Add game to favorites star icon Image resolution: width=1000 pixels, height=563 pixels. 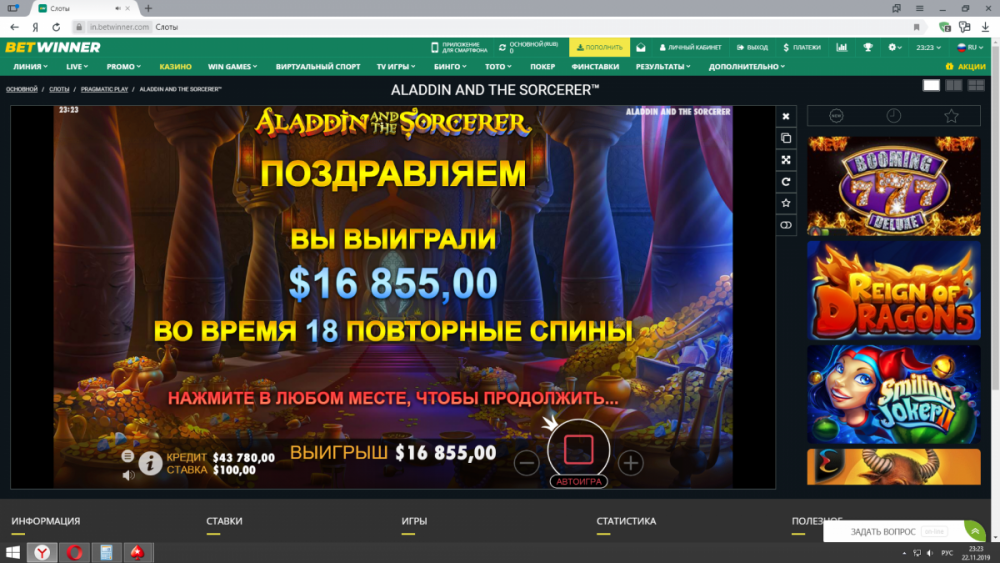pyautogui.click(x=786, y=203)
